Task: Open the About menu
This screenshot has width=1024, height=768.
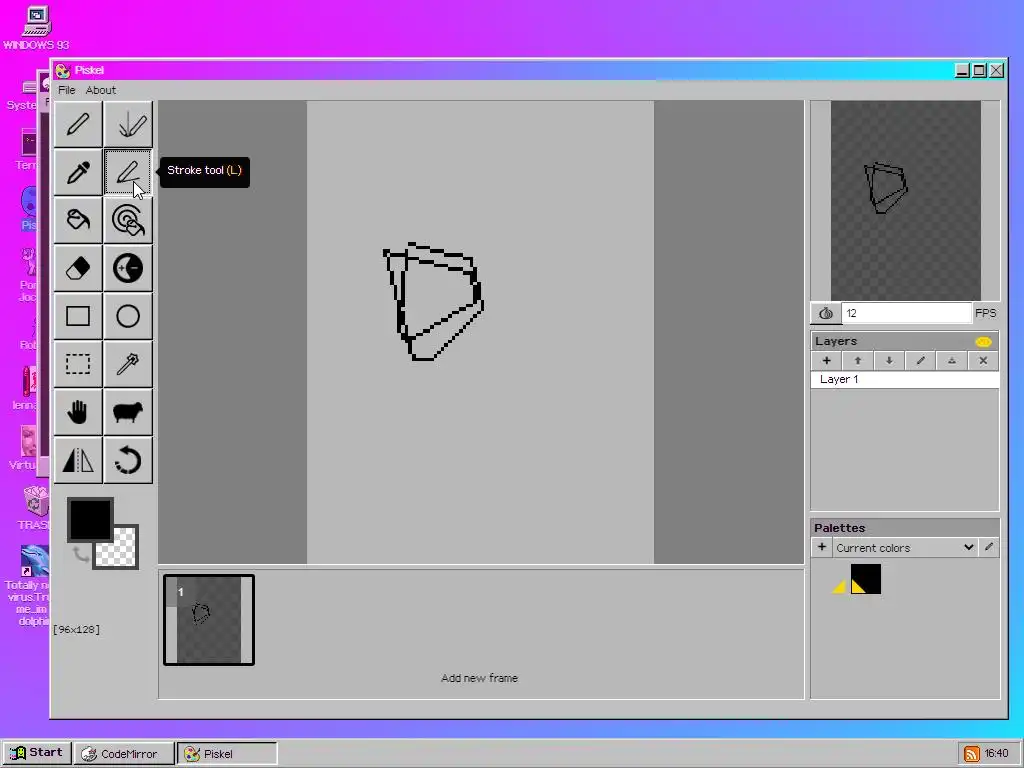Action: click(x=101, y=90)
